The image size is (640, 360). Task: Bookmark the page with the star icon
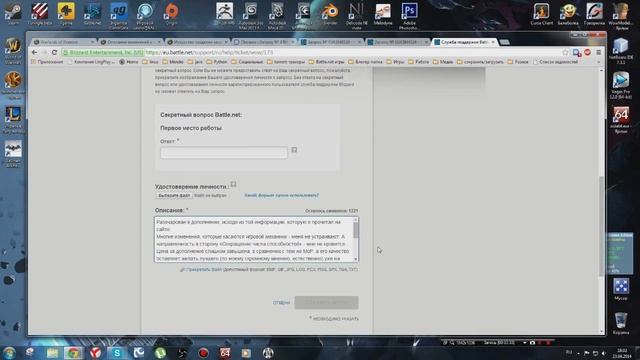[565, 52]
